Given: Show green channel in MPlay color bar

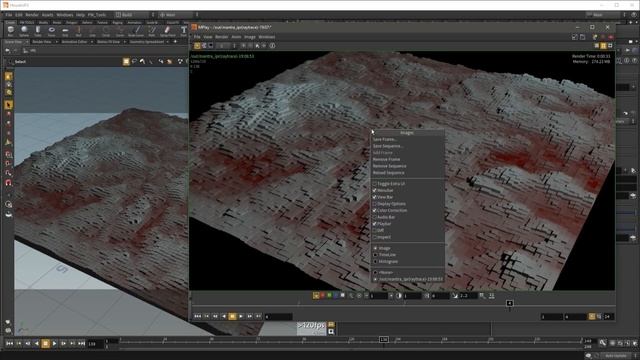Looking at the screenshot, I should (x=329, y=295).
